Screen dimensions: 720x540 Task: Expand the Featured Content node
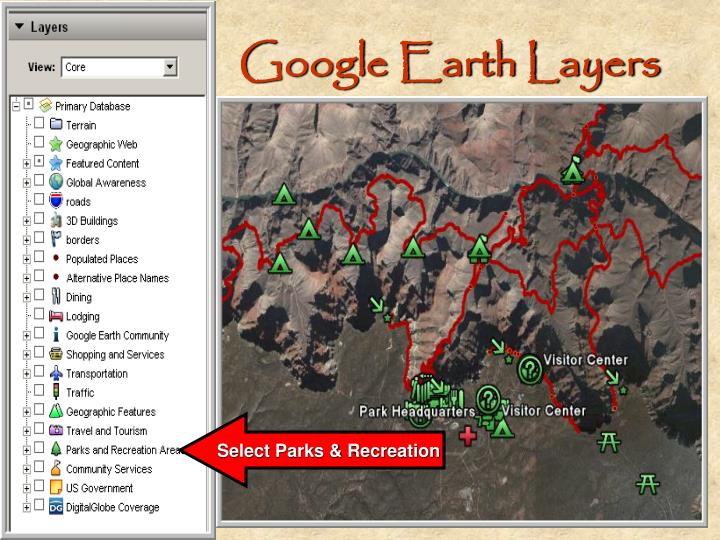pyautogui.click(x=27, y=164)
